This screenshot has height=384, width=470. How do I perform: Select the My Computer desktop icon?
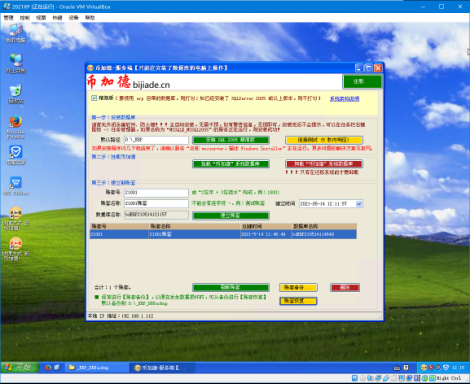coord(15,33)
